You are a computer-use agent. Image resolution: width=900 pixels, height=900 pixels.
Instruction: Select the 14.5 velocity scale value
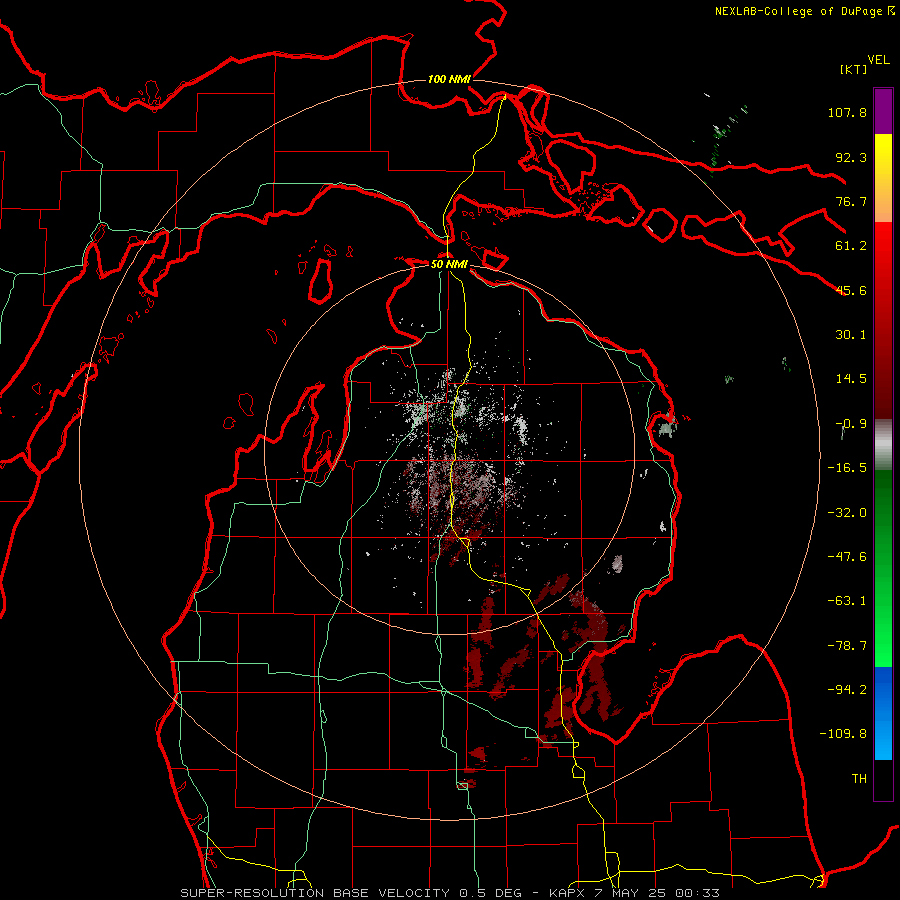click(851, 379)
